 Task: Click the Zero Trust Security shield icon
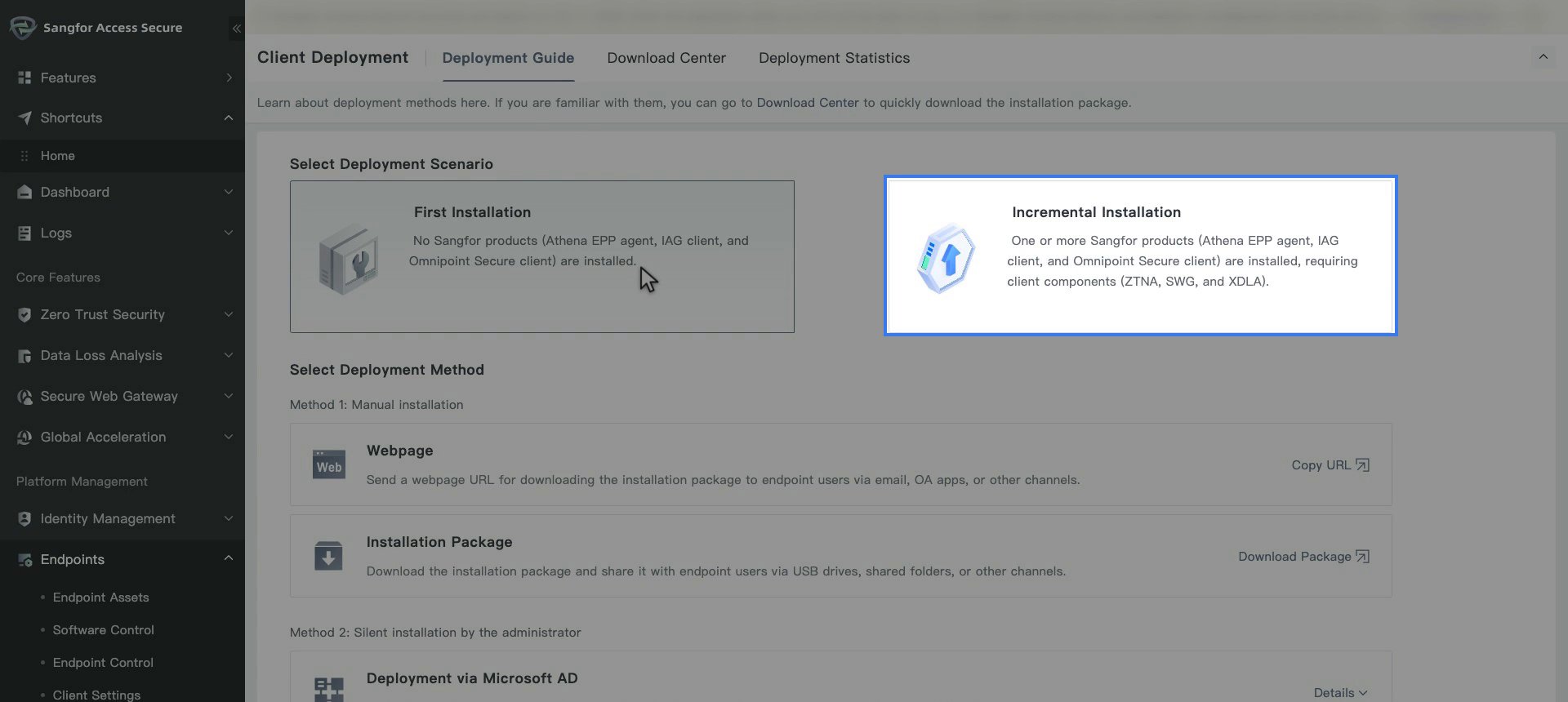24,314
